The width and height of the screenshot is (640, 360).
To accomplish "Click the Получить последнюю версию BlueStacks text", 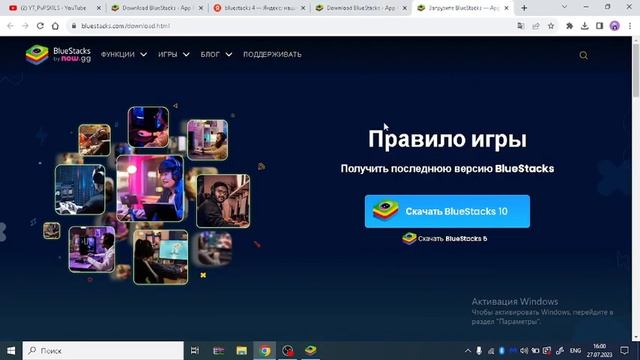I will coord(447,169).
